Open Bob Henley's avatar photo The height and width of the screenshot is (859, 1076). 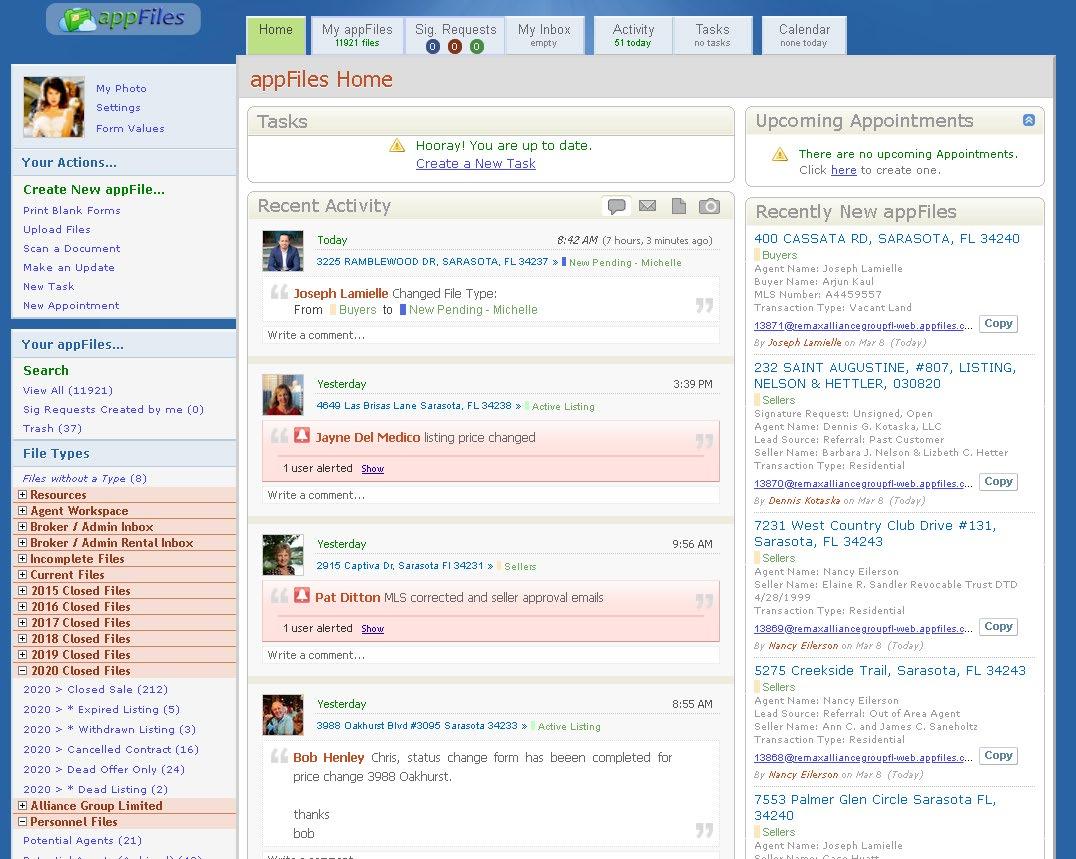(x=283, y=715)
